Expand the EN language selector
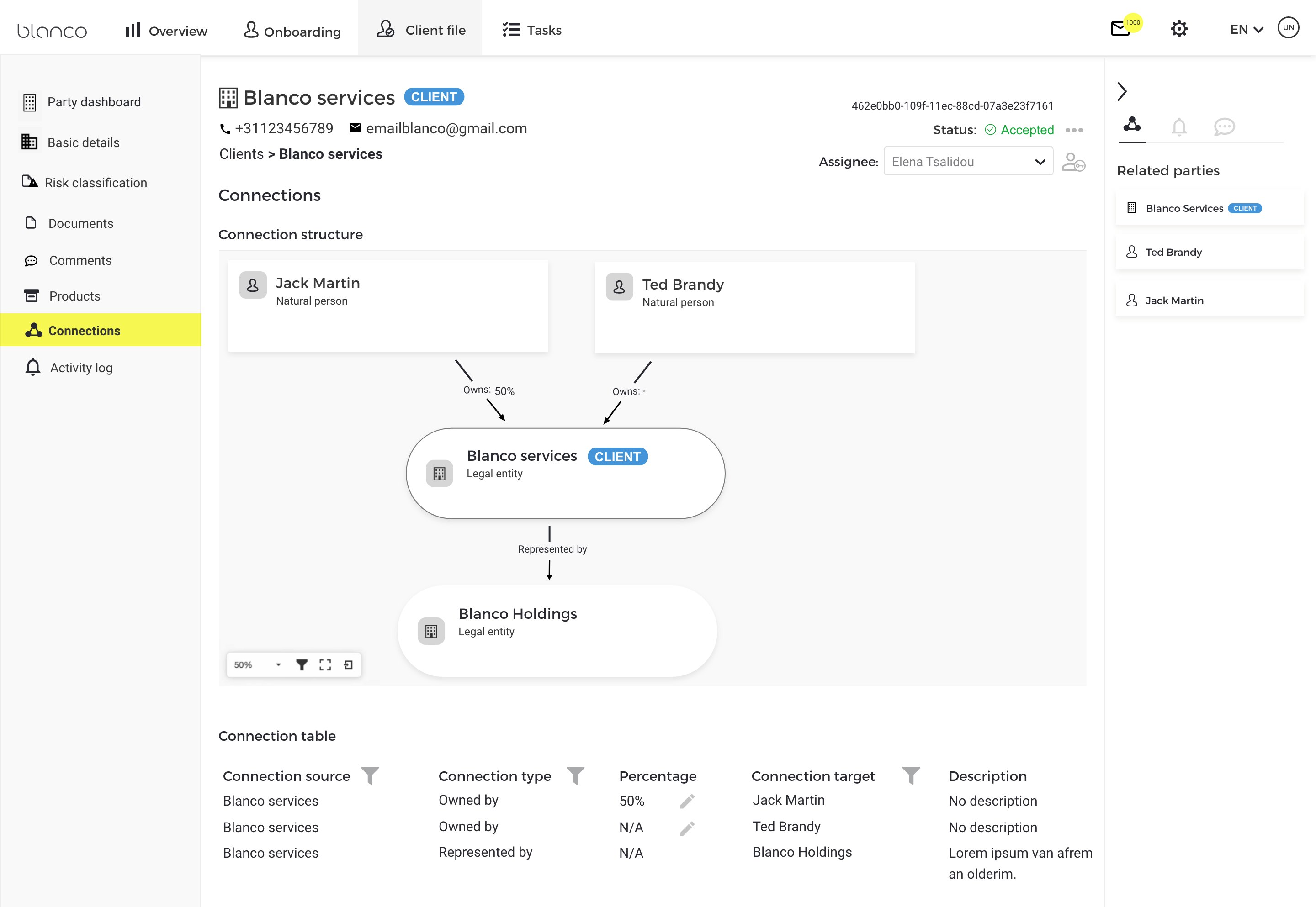The image size is (1316, 907). tap(1246, 30)
